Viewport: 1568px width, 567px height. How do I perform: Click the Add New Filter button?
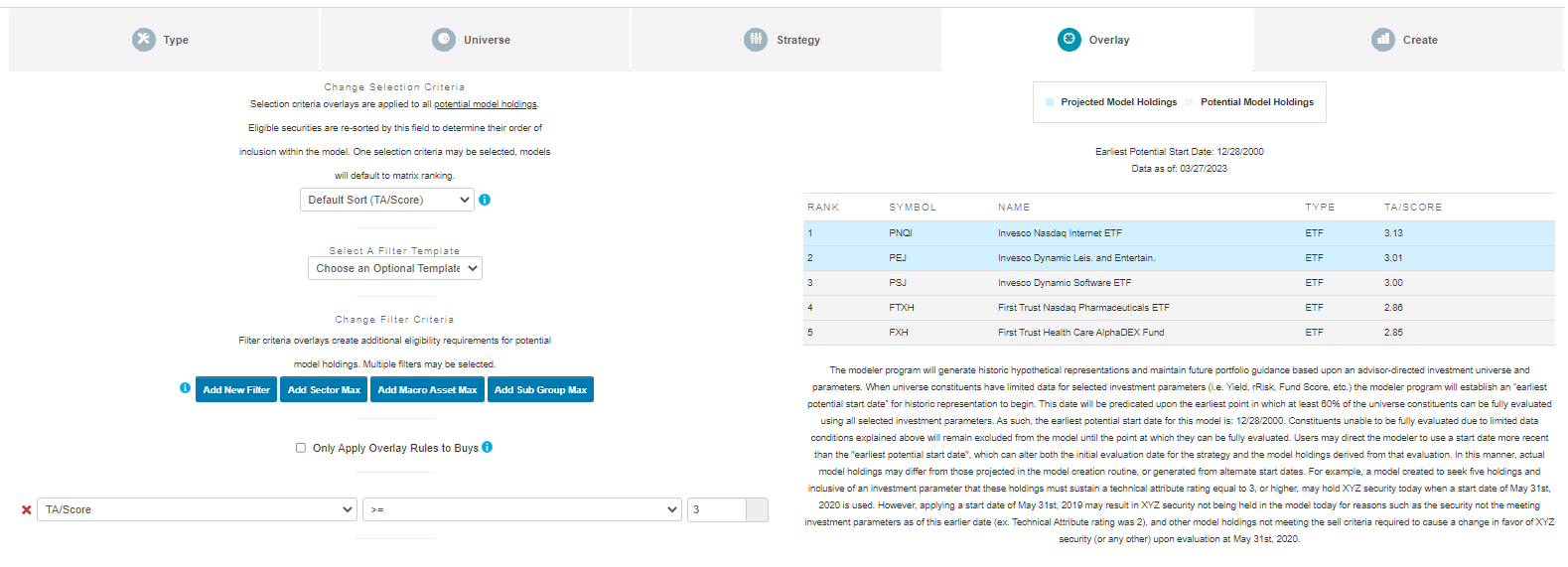click(x=236, y=390)
